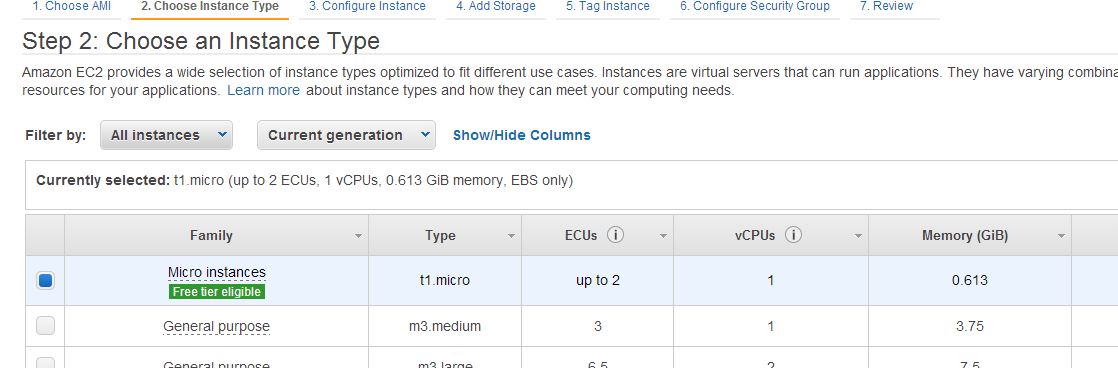Click the ECUs column sort arrow
This screenshot has height=368, width=1118.
tap(663, 236)
